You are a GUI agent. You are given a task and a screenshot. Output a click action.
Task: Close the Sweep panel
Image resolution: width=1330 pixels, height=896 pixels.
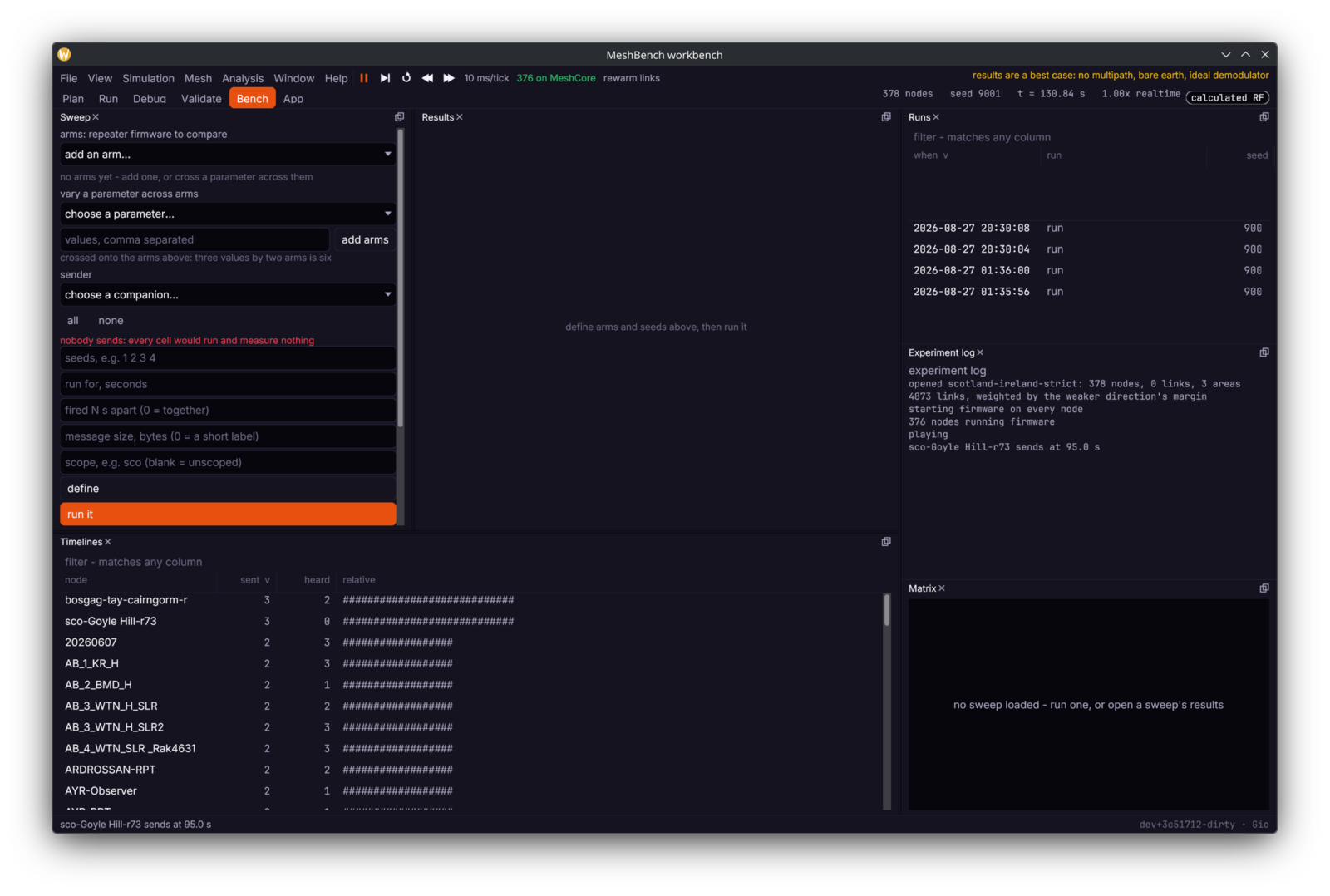coord(96,117)
